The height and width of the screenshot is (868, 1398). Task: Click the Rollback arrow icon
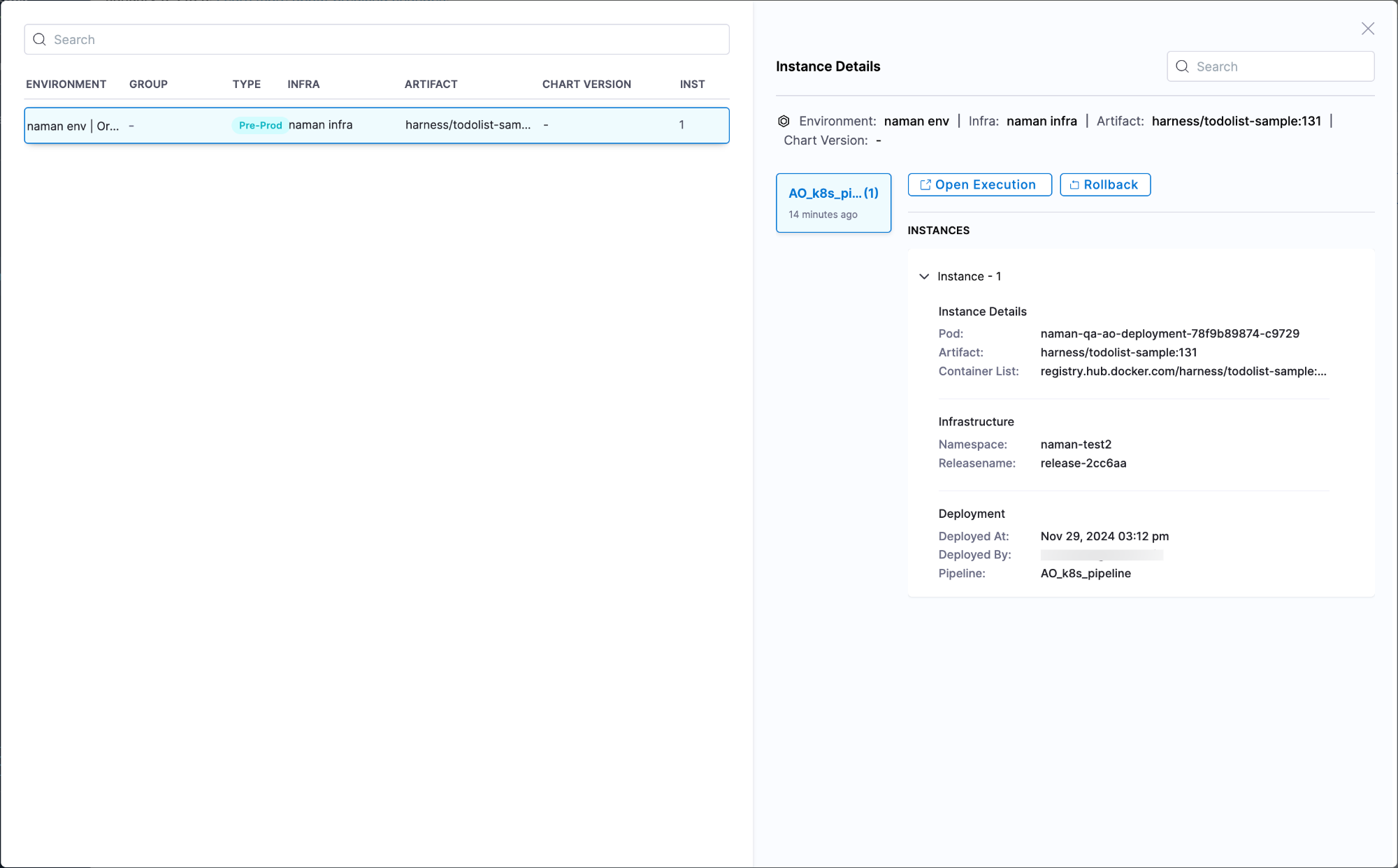click(x=1074, y=185)
